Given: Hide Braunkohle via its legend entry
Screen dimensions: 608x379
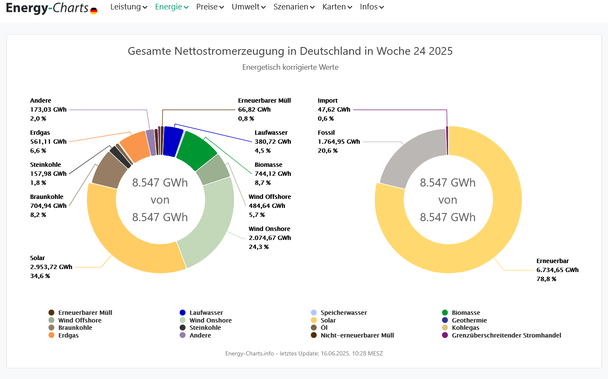Looking at the screenshot, I should (x=71, y=328).
